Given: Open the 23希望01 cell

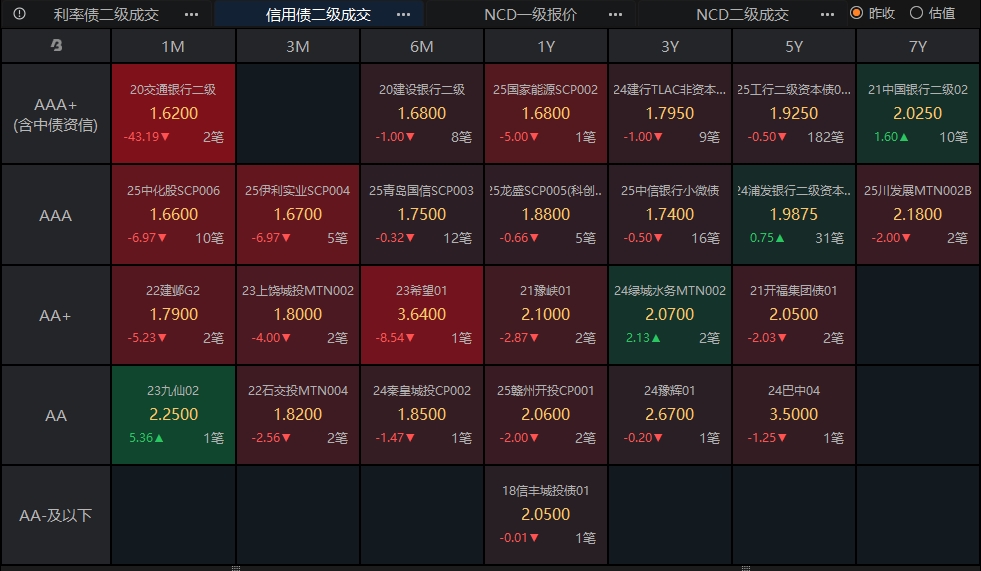Looking at the screenshot, I should (422, 315).
